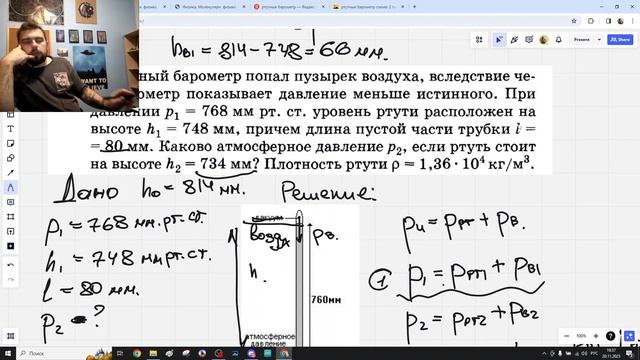Zoom in with the plus button
Screen dimensions: 640x360
(x=596, y=336)
